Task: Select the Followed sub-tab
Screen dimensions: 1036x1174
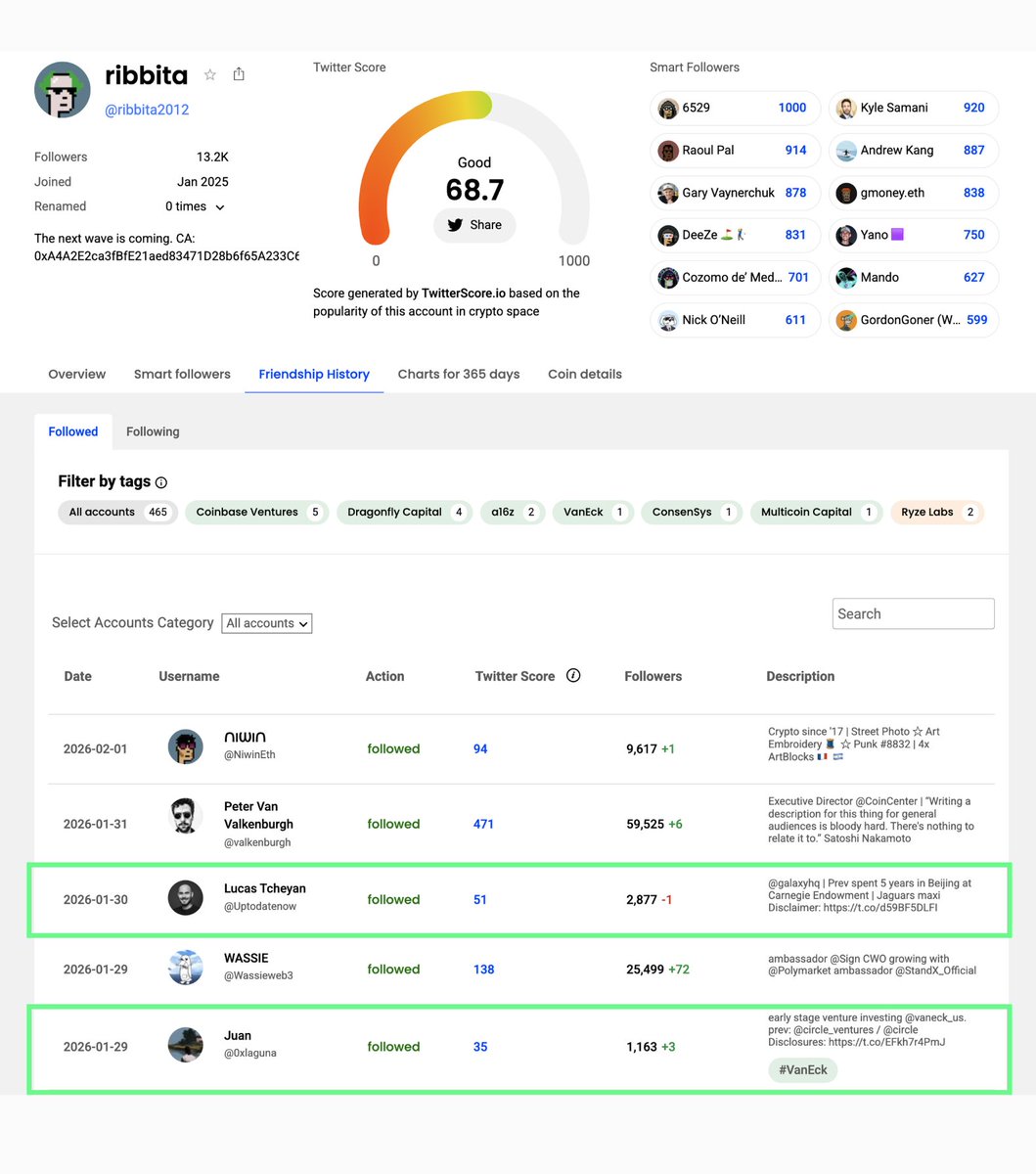Action: pyautogui.click(x=73, y=431)
